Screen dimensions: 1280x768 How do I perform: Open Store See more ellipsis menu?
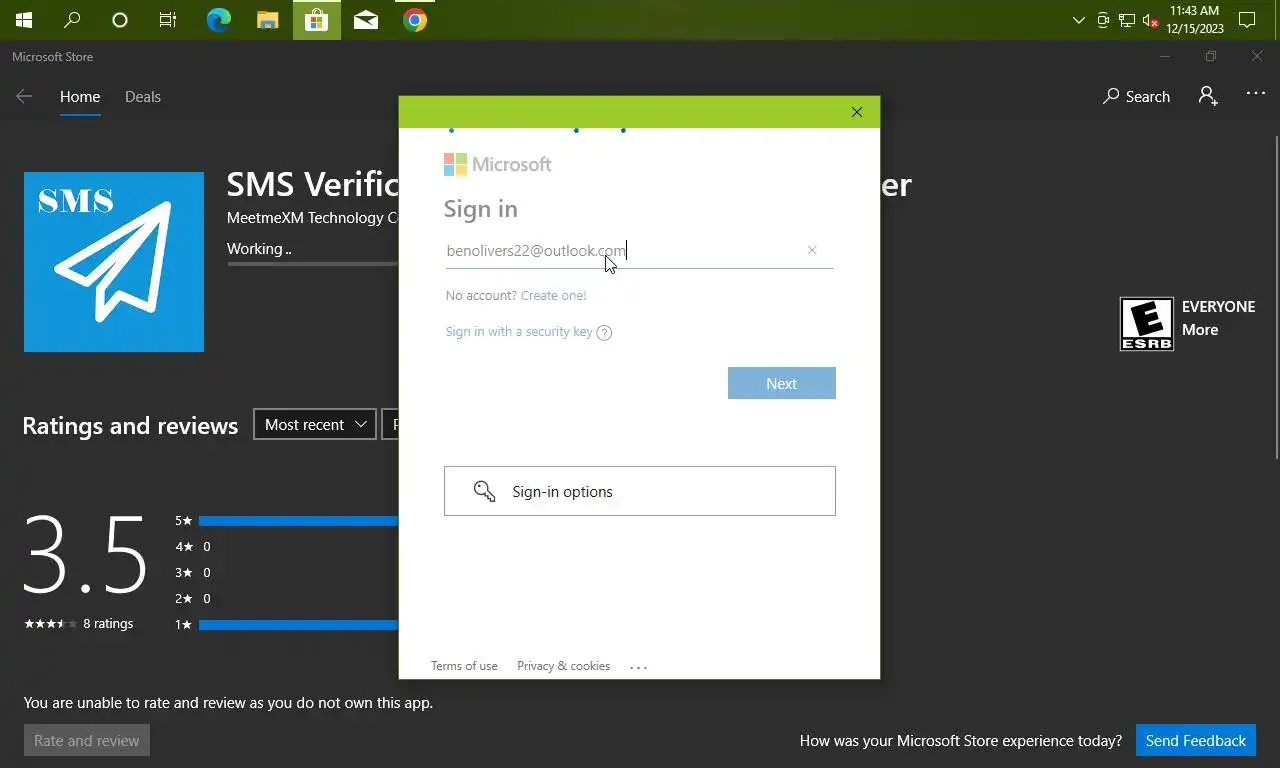point(1256,94)
